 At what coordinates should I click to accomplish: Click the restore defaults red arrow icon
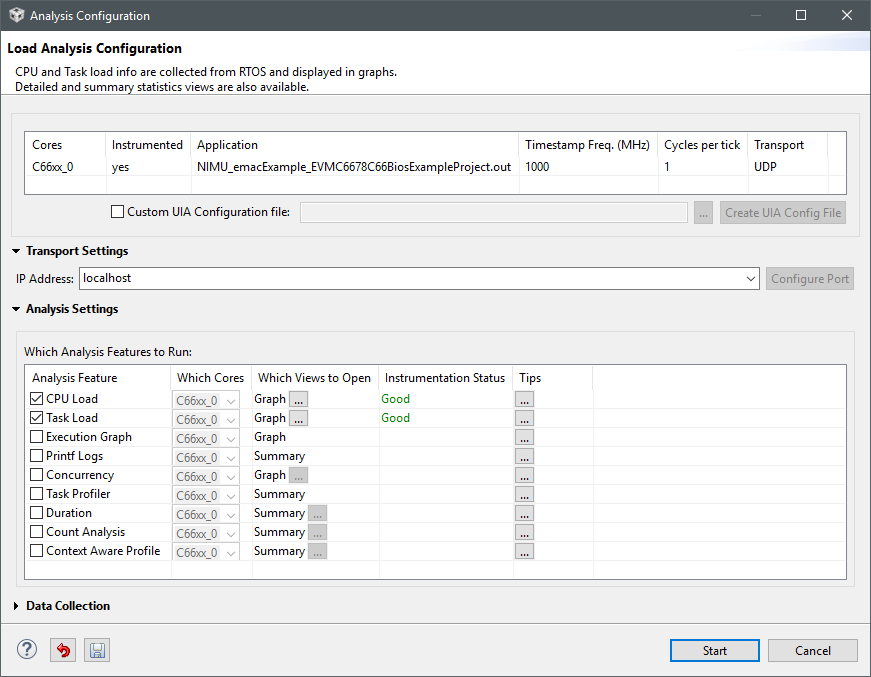[63, 650]
